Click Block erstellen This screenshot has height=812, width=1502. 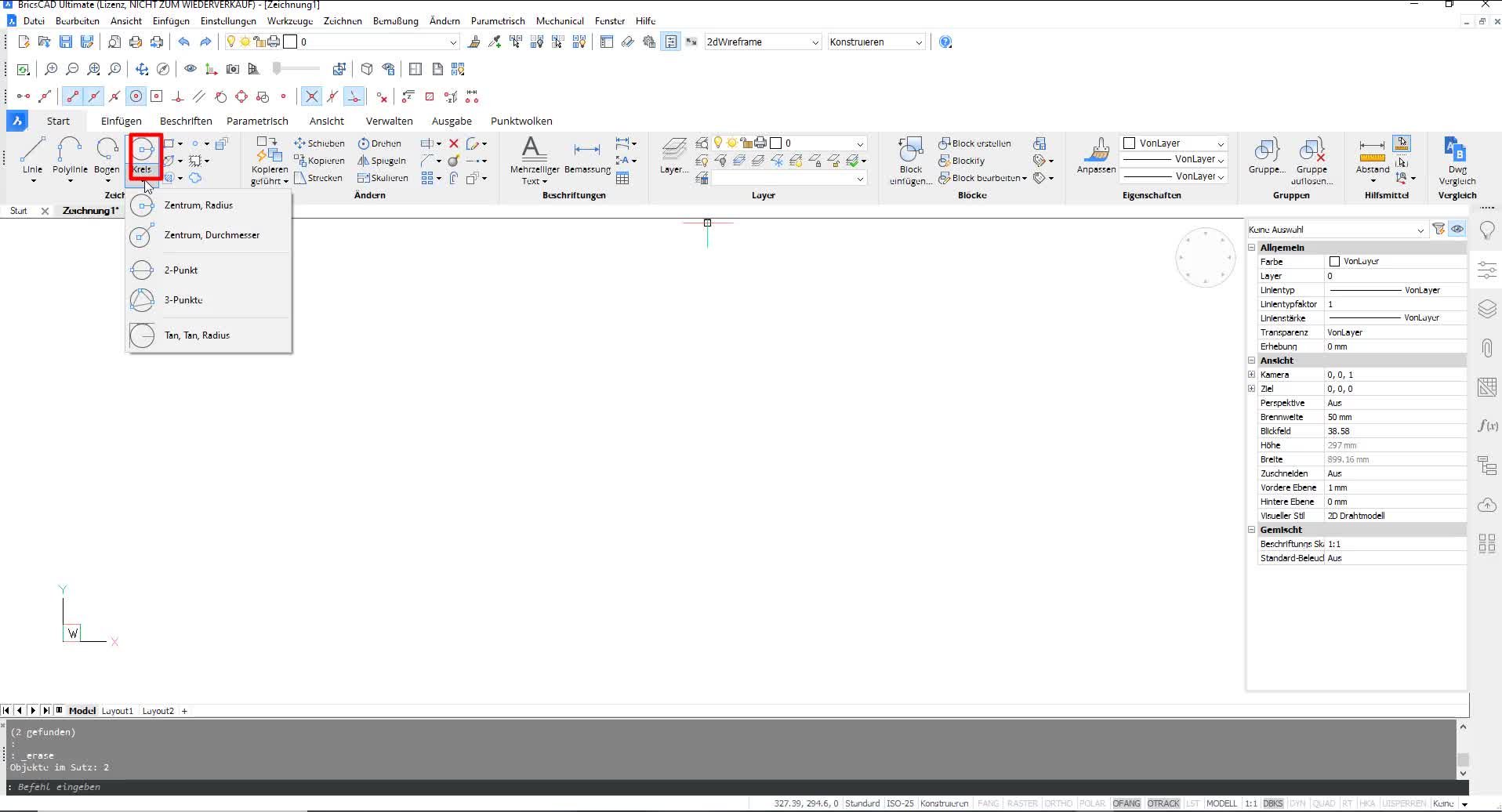pos(974,143)
